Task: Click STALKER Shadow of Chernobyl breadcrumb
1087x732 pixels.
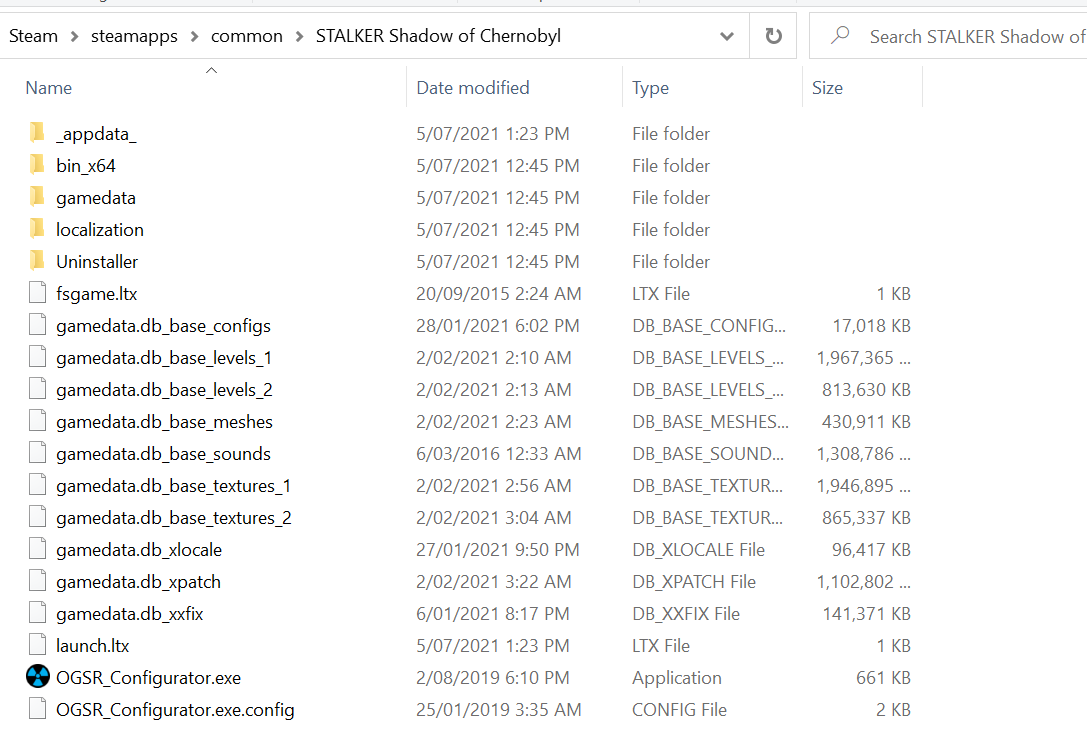Action: tap(438, 36)
